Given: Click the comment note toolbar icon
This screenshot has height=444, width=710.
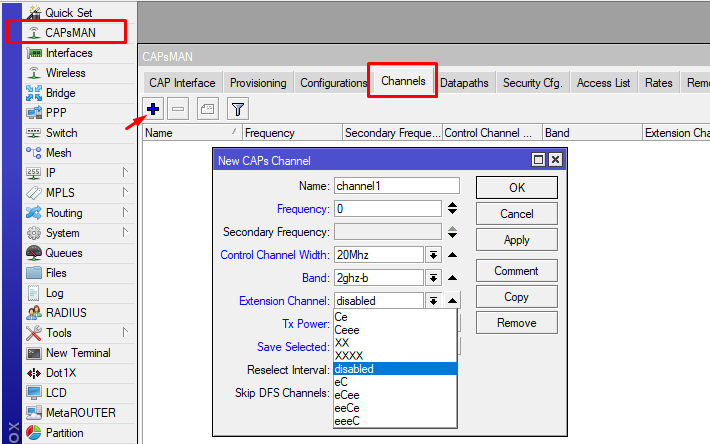Looking at the screenshot, I should [x=208, y=109].
